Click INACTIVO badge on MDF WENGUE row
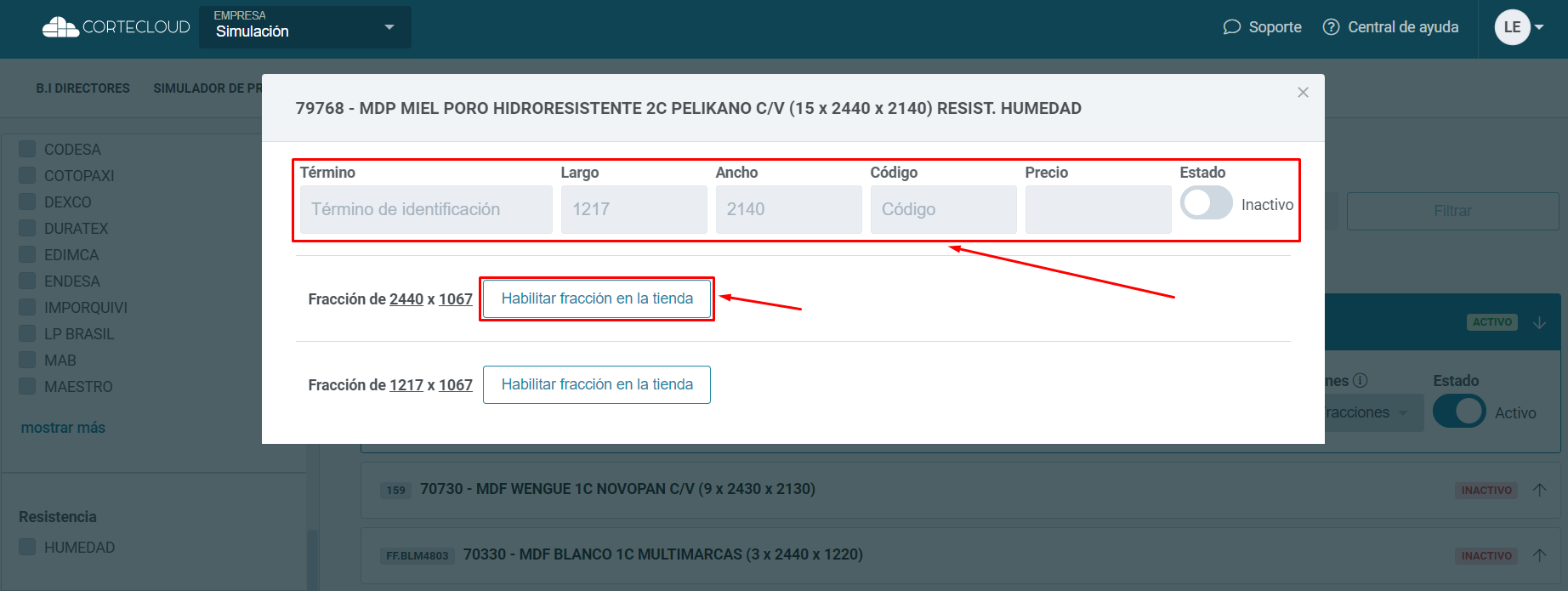The height and width of the screenshot is (591, 1568). 1486,491
